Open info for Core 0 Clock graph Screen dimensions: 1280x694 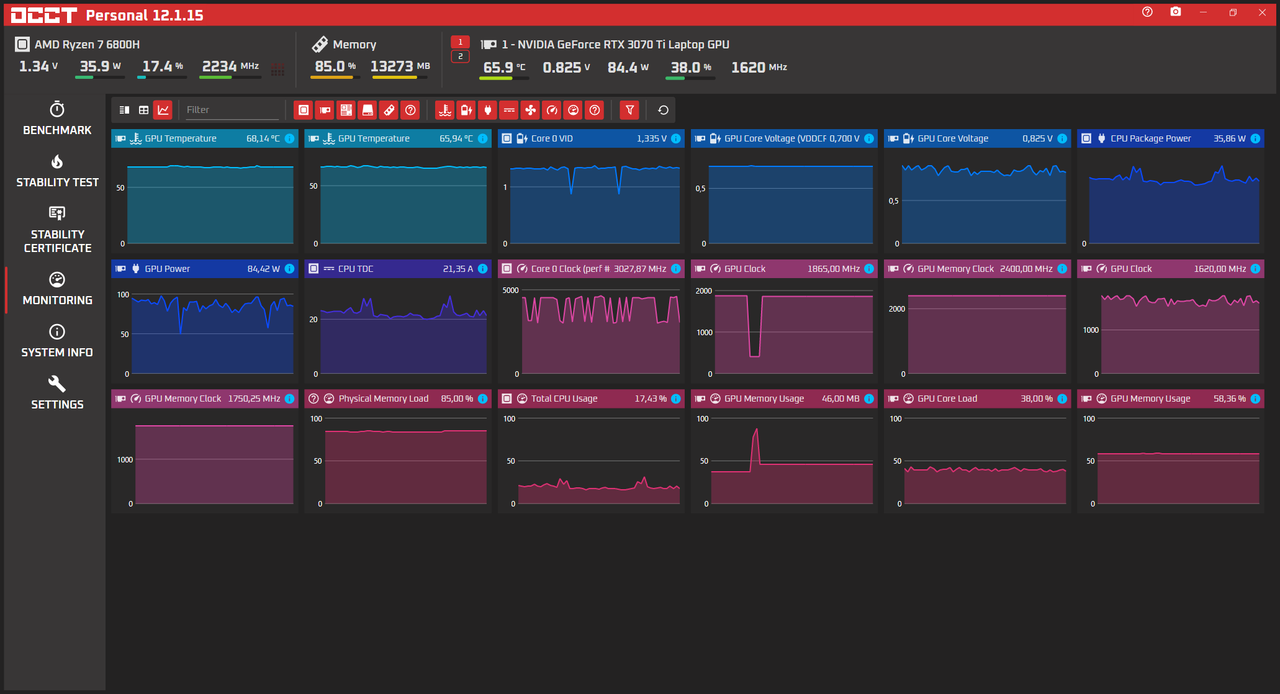tap(677, 269)
